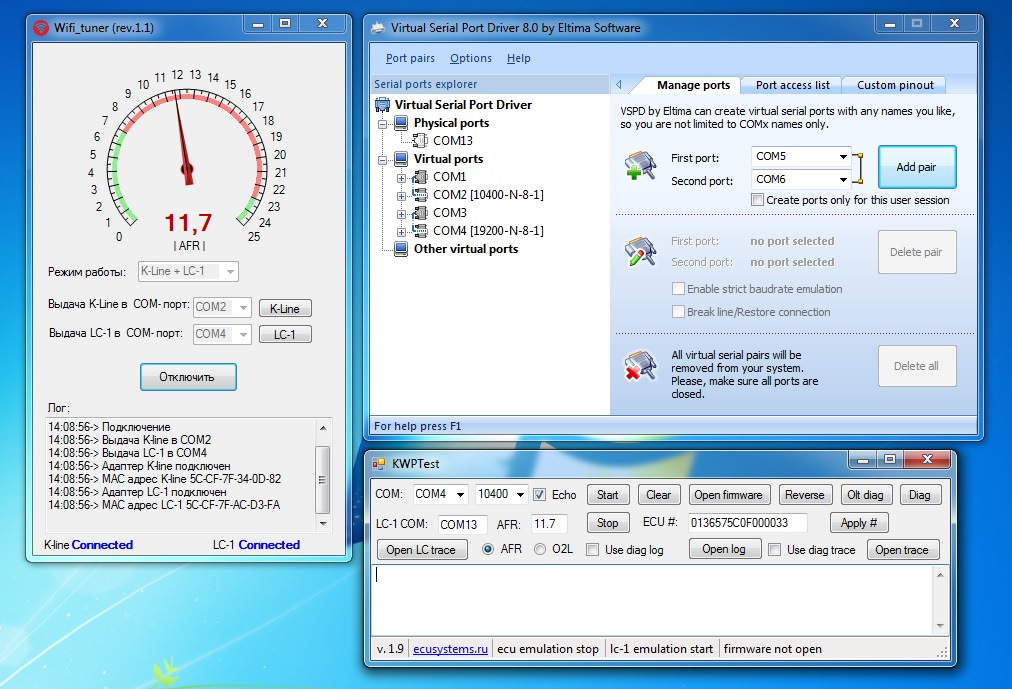Click the COM13 physical port icon

coord(420,141)
